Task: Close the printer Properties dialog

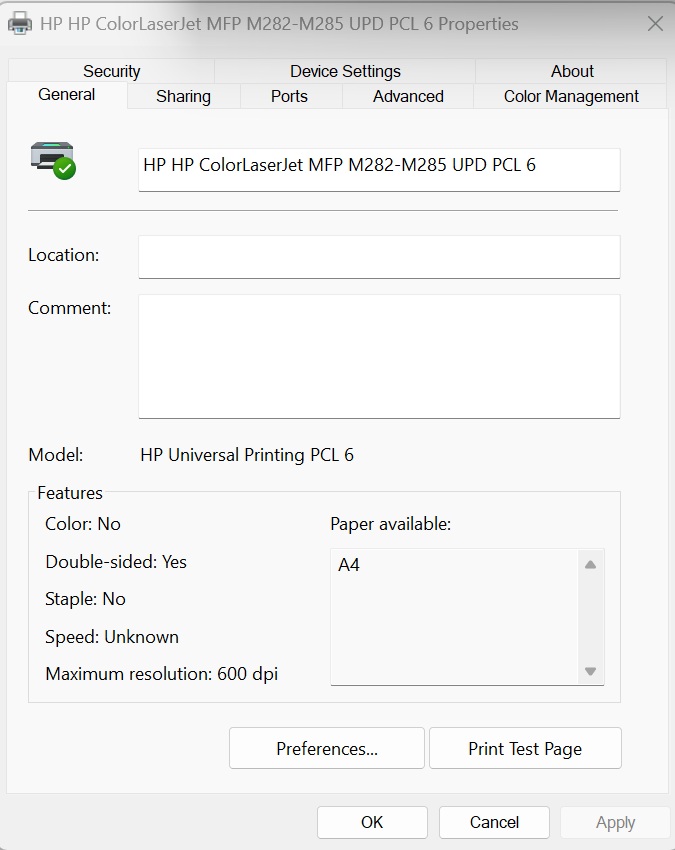Action: click(655, 23)
